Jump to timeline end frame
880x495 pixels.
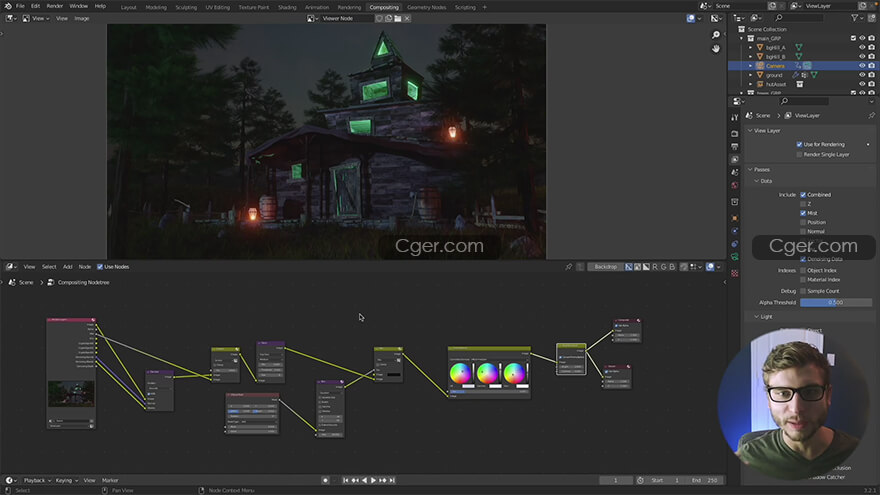[x=392, y=480]
